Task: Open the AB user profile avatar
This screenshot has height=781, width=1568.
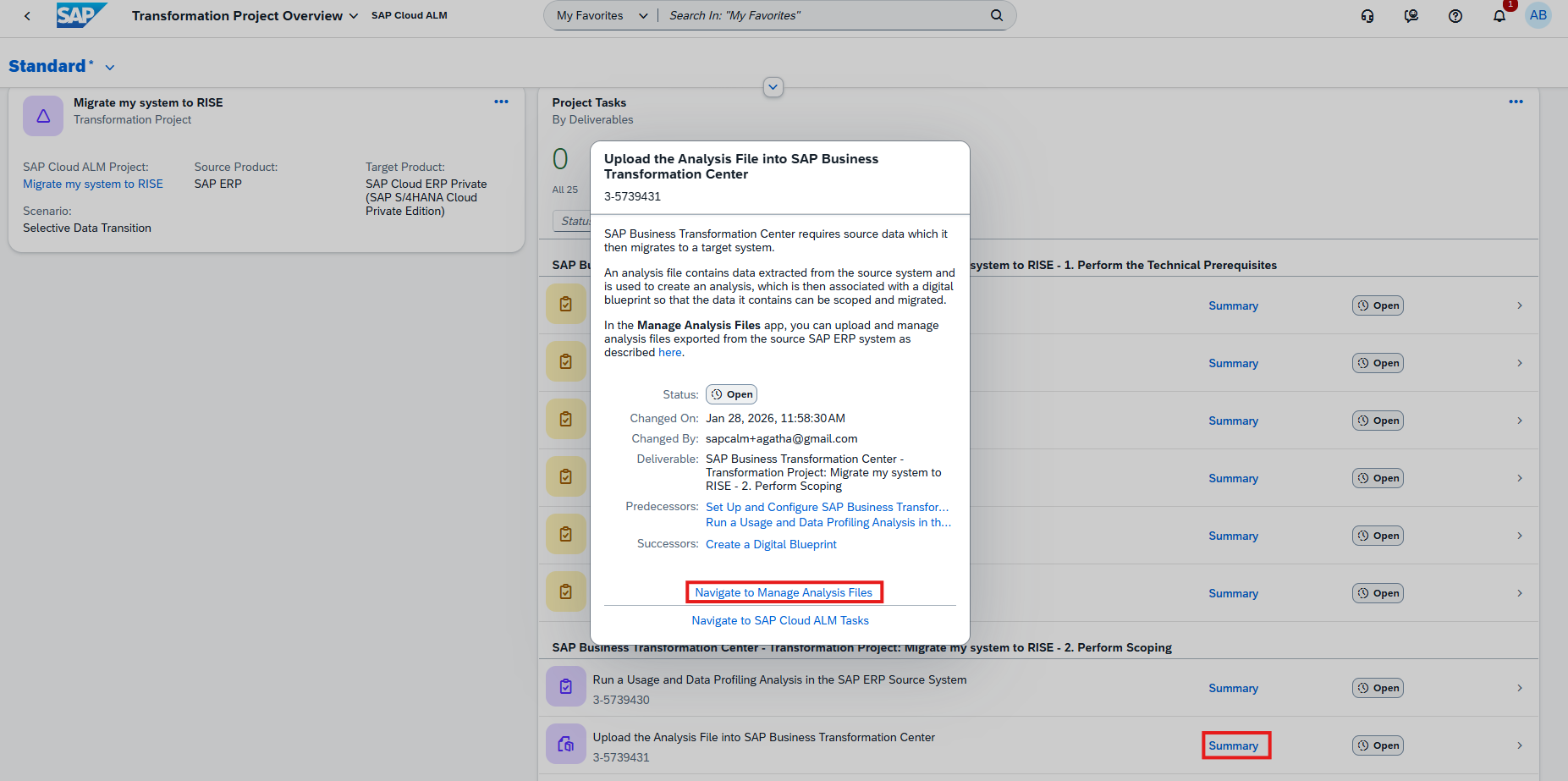Action: point(1538,15)
